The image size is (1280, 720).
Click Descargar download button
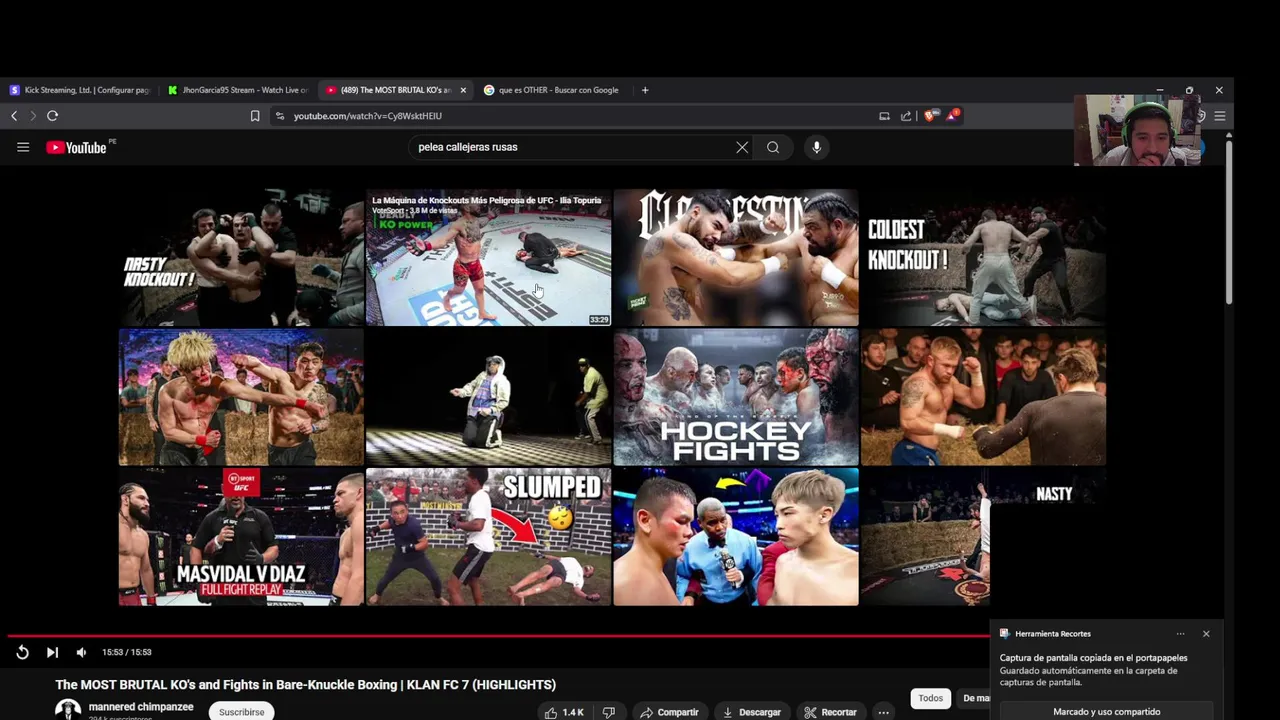[x=751, y=712]
